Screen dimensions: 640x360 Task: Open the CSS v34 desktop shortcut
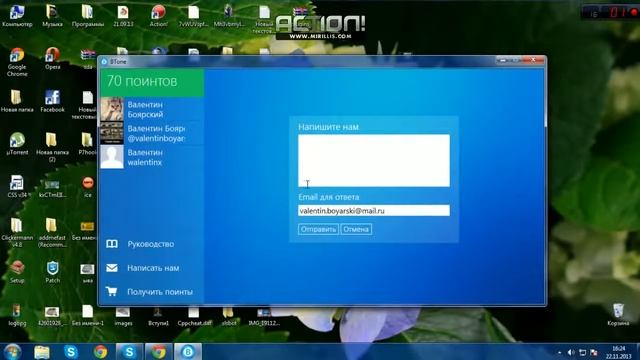coord(17,186)
